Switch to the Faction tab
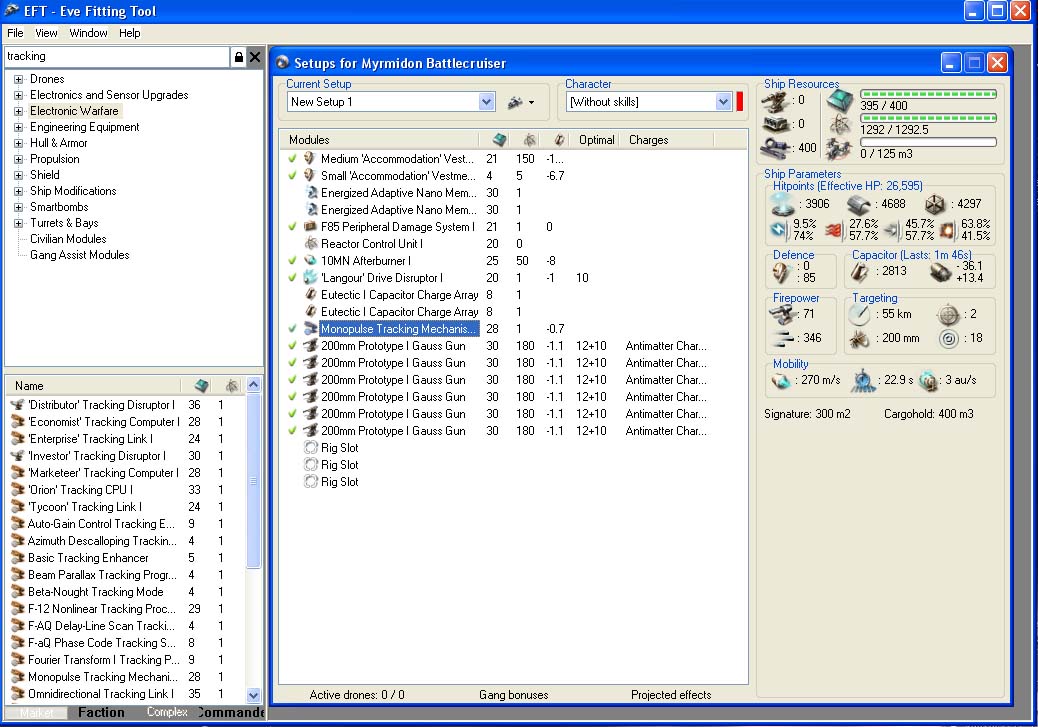1038x727 pixels. (102, 713)
